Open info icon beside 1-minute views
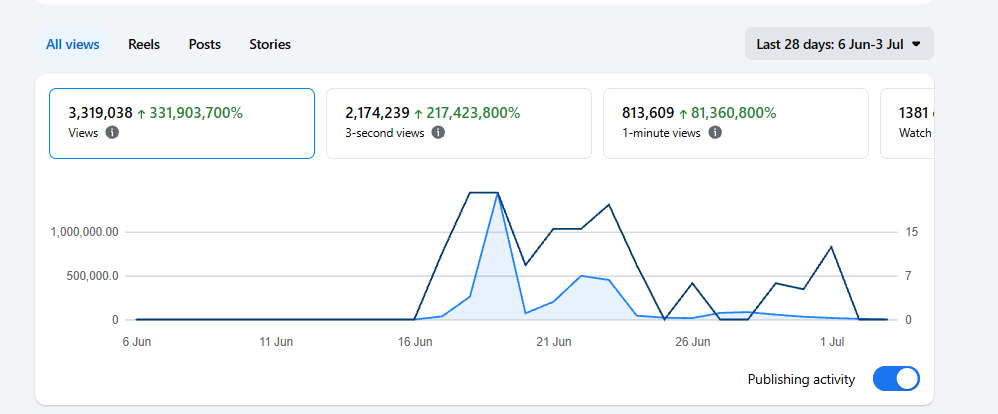The width and height of the screenshot is (998, 414). [x=715, y=133]
